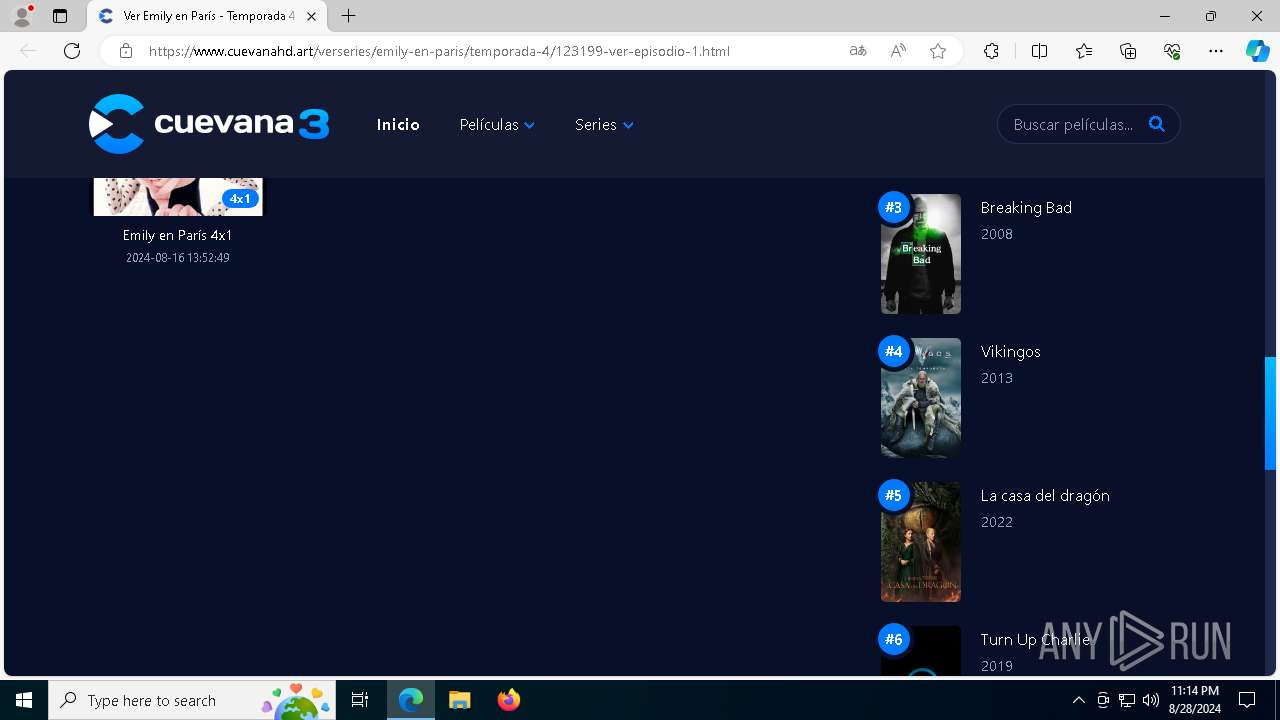The image size is (1280, 720).
Task: Expand the Series dropdown menu
Action: tap(604, 125)
